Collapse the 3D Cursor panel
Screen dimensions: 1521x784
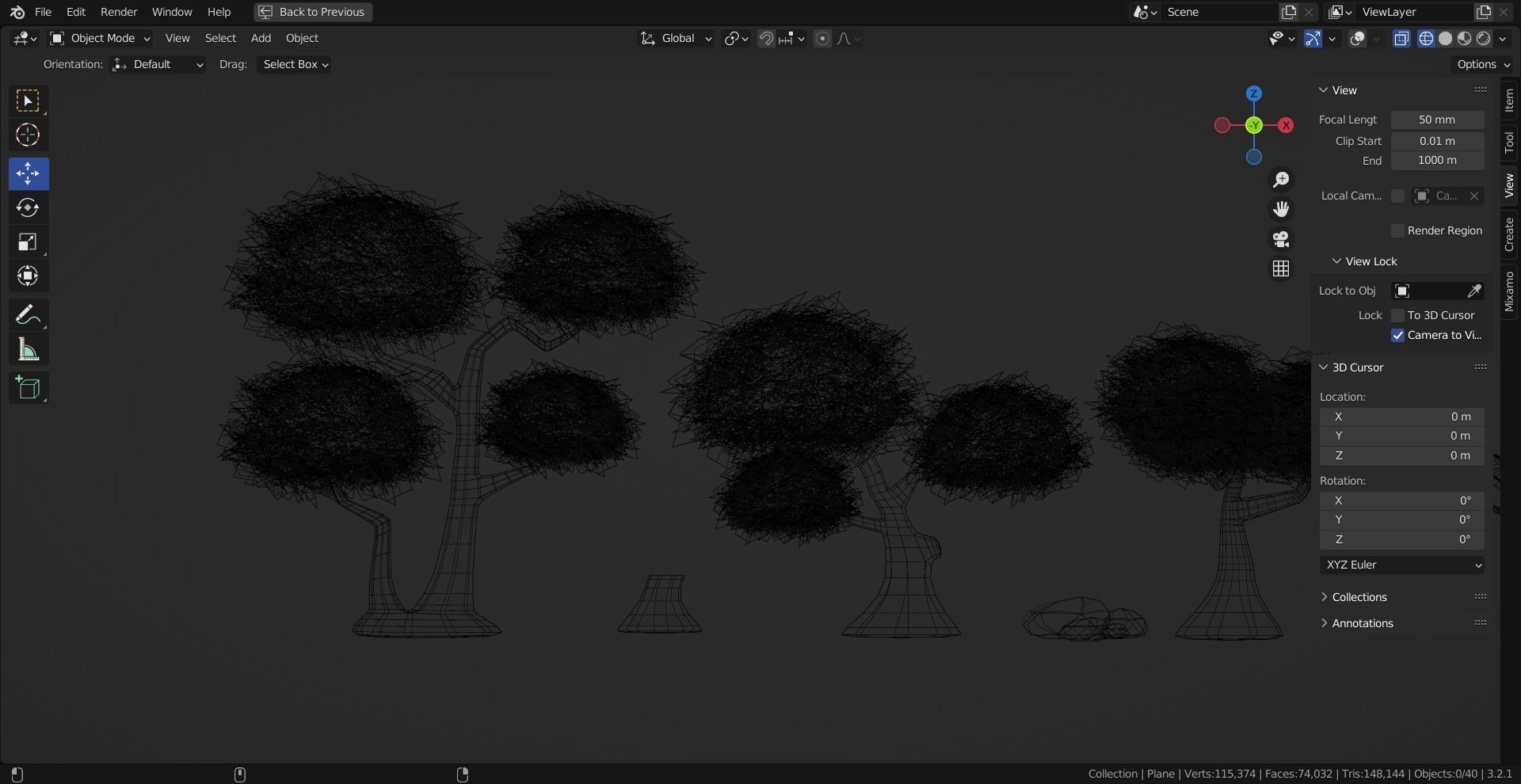(1351, 367)
